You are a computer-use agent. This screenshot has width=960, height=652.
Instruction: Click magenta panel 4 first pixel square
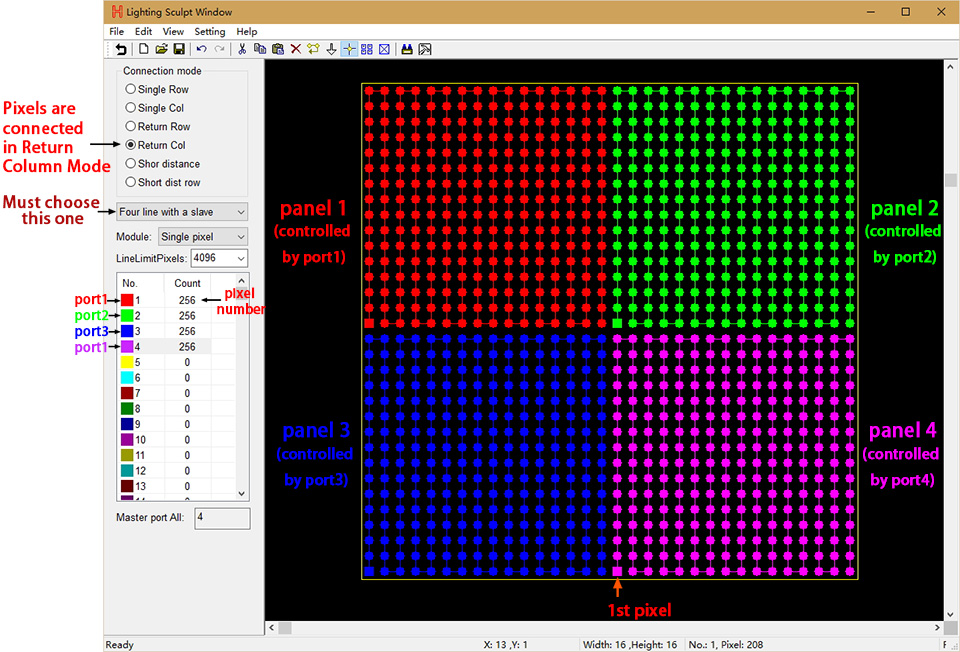point(617,571)
